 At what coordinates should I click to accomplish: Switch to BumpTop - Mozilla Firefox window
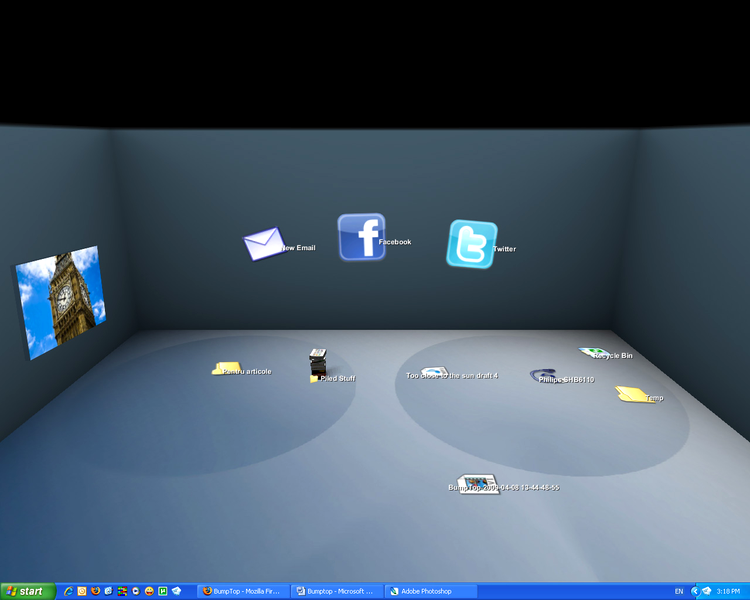[x=243, y=591]
